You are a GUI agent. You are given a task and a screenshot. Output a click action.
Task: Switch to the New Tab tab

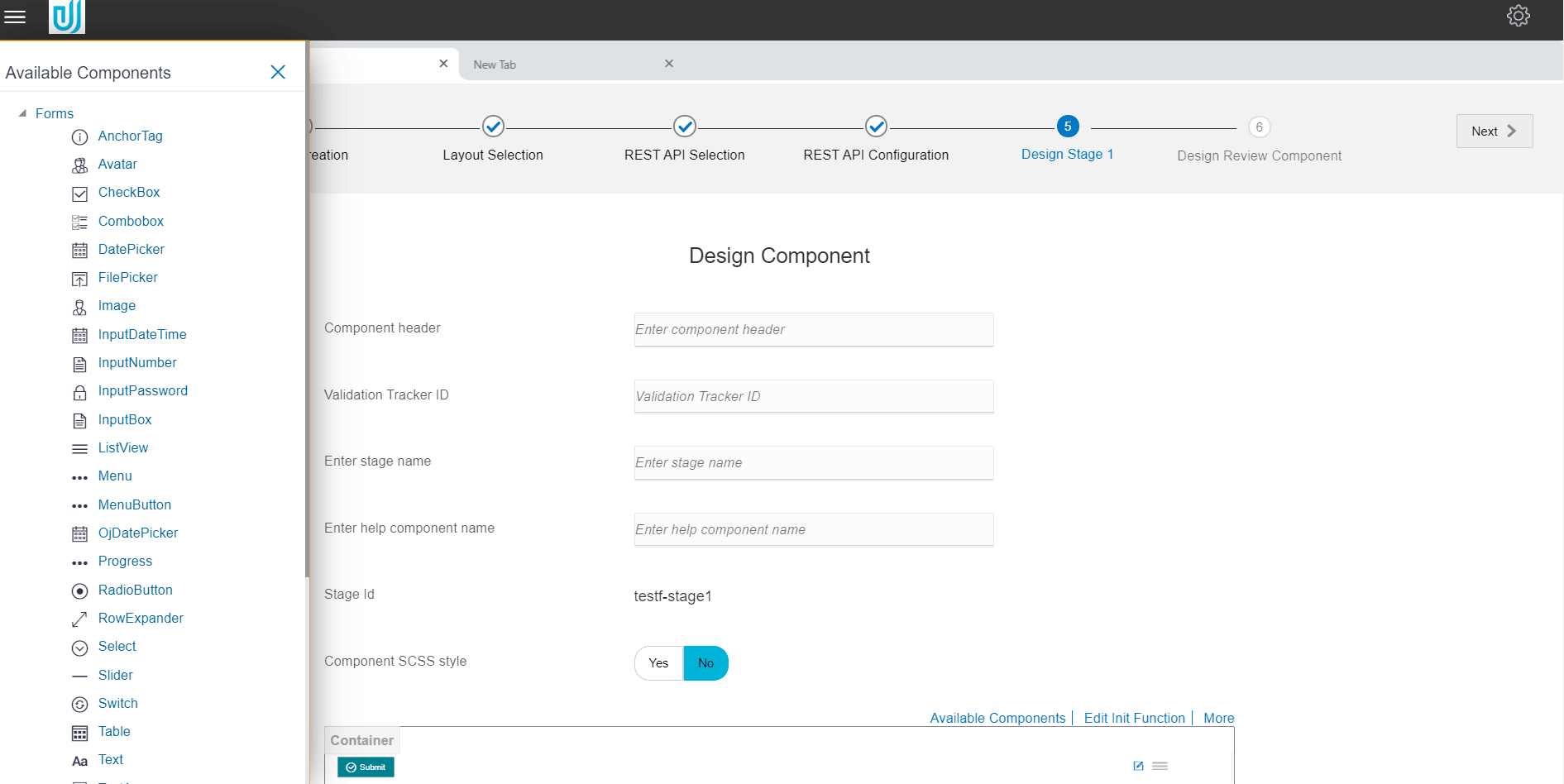[494, 64]
